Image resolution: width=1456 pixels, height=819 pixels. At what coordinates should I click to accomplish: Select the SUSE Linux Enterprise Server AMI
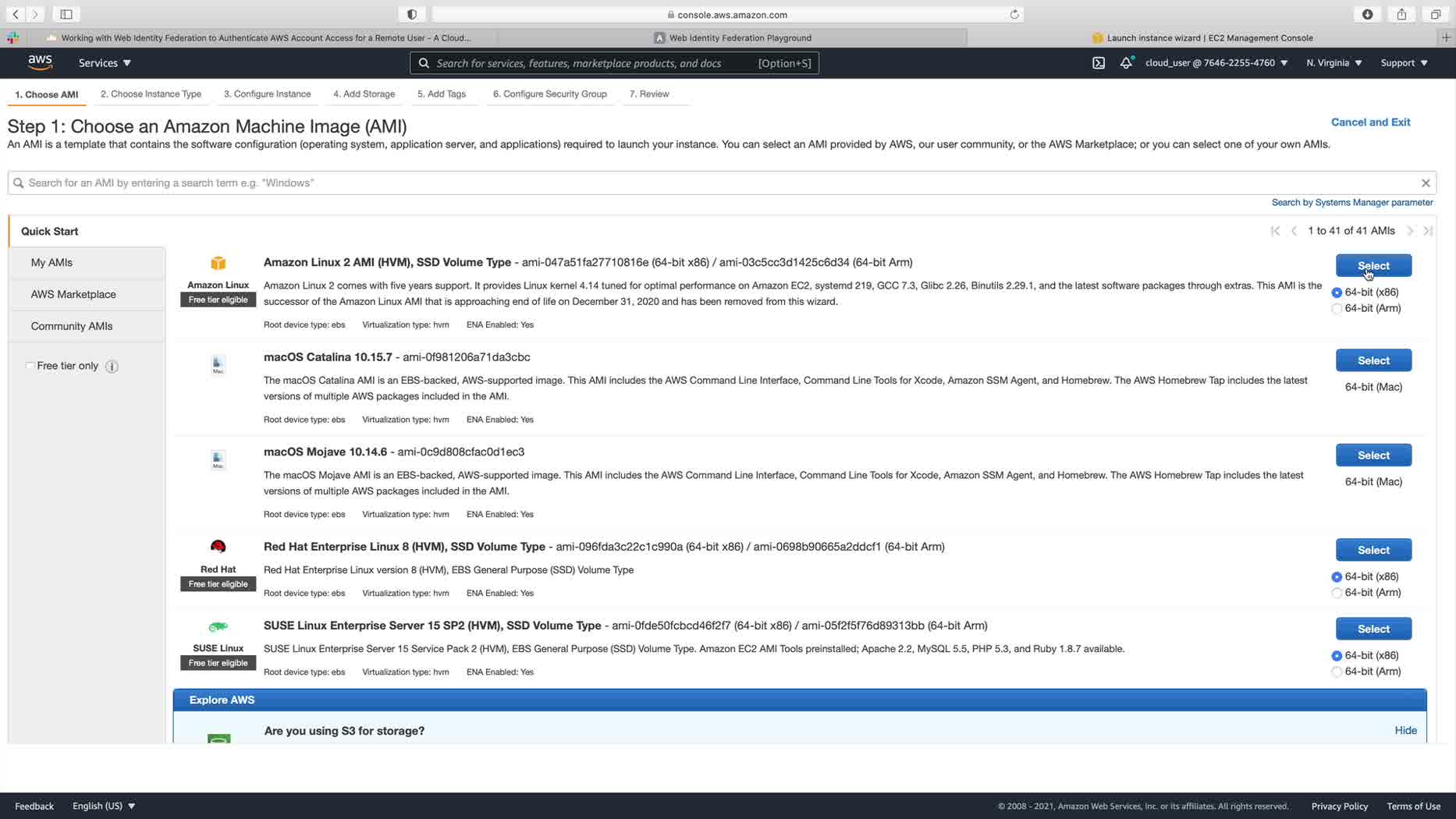coord(1373,629)
